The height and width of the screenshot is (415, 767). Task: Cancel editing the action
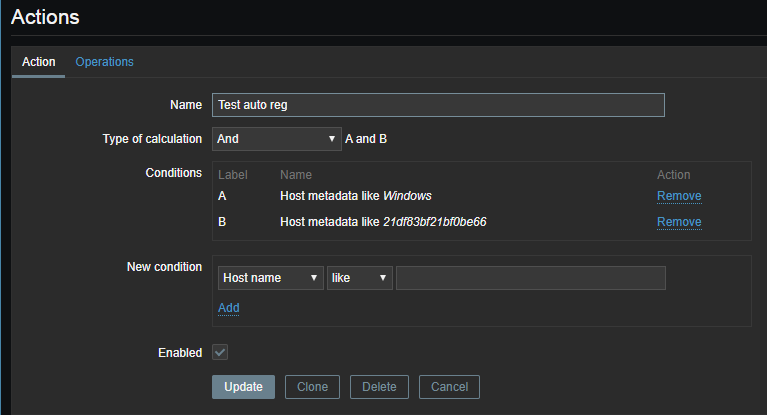pyautogui.click(x=449, y=387)
